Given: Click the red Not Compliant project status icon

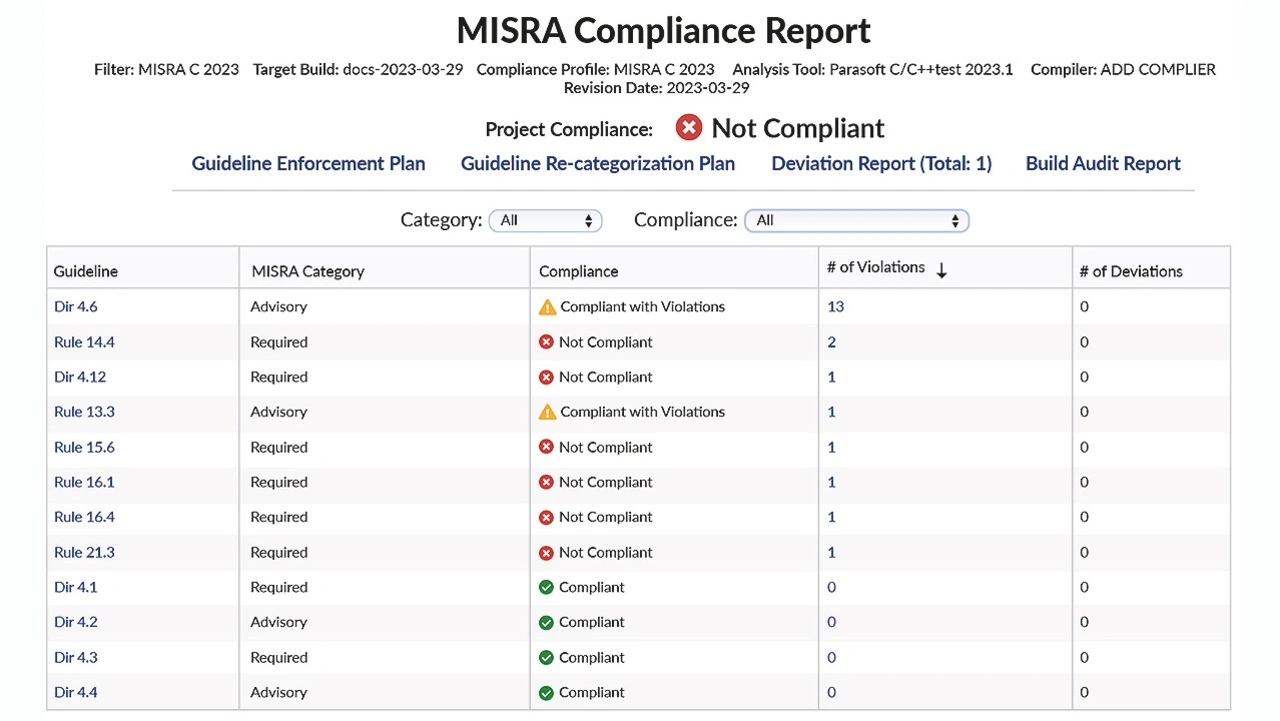Looking at the screenshot, I should click(x=688, y=128).
